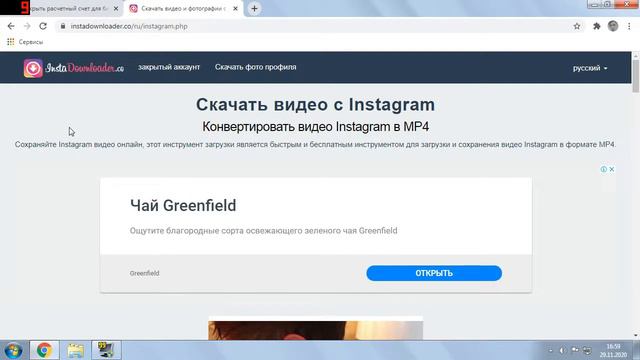Open the Extensions puzzle icon

(x=596, y=26)
